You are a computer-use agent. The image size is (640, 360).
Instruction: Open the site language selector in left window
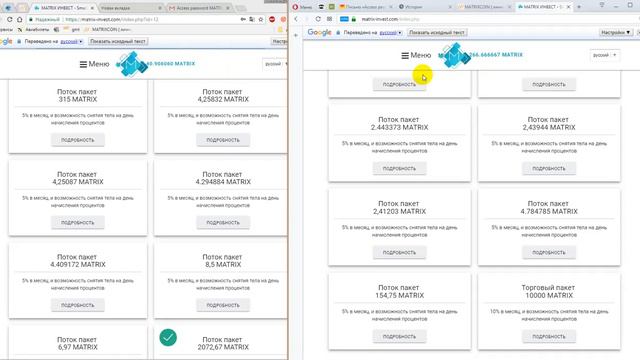click(x=276, y=64)
